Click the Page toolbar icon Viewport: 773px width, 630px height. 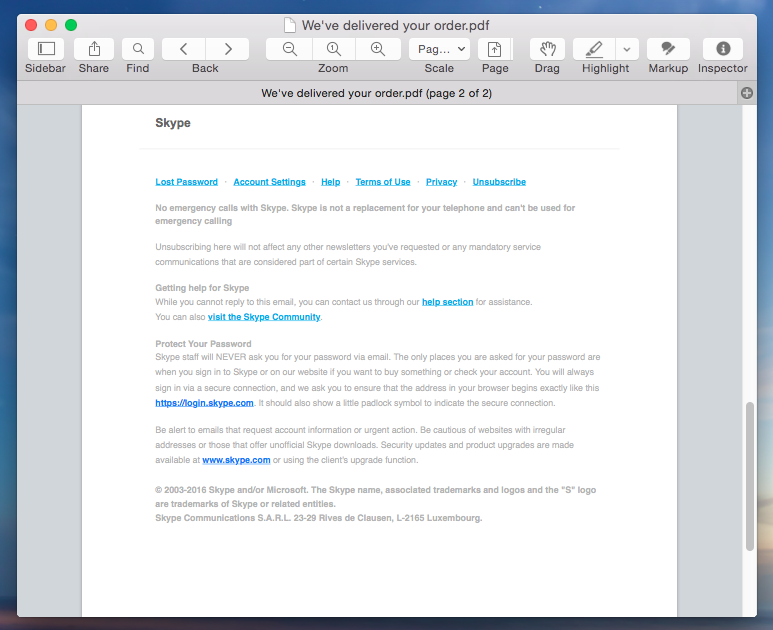(494, 49)
